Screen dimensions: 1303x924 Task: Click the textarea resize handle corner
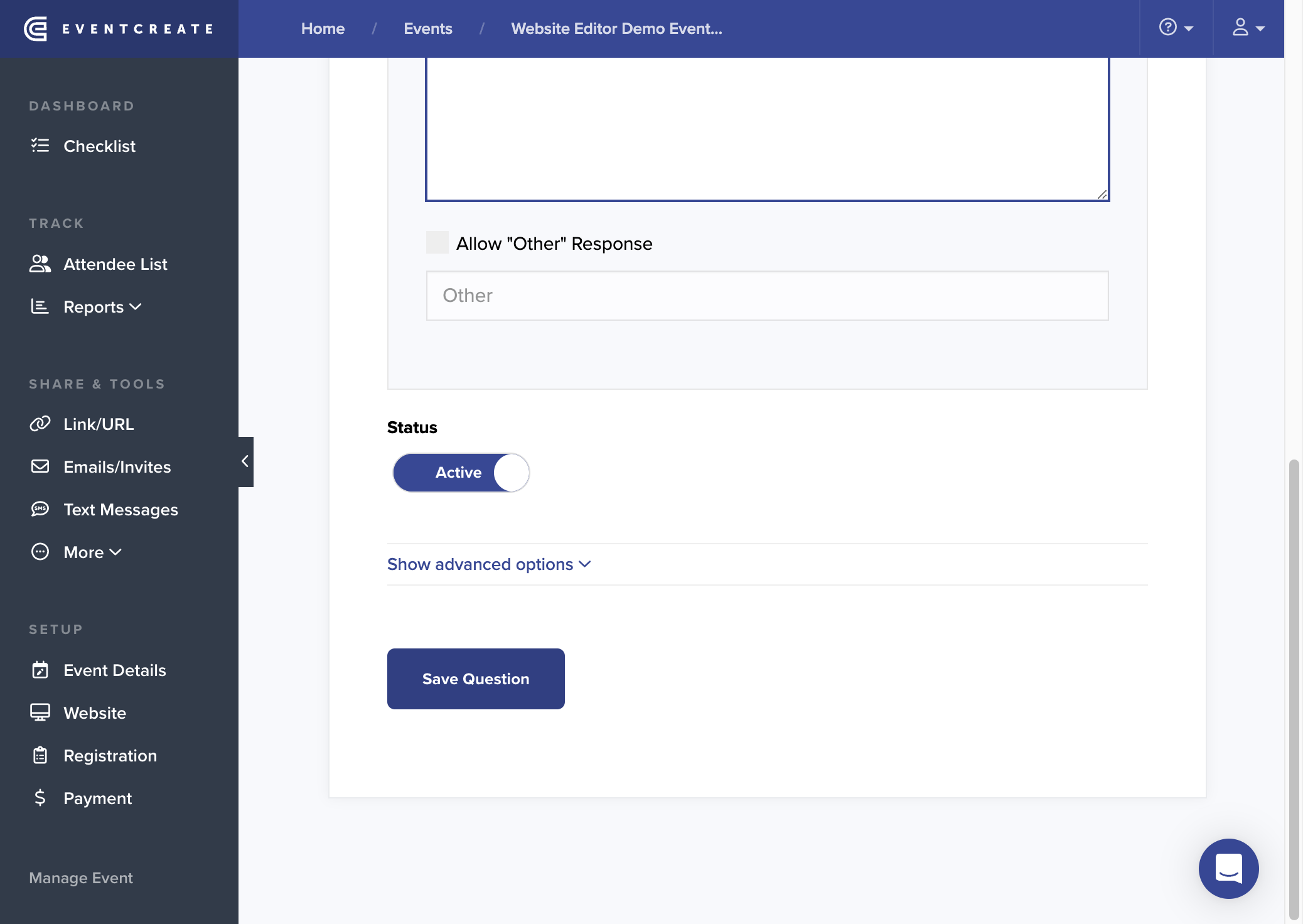[1102, 195]
